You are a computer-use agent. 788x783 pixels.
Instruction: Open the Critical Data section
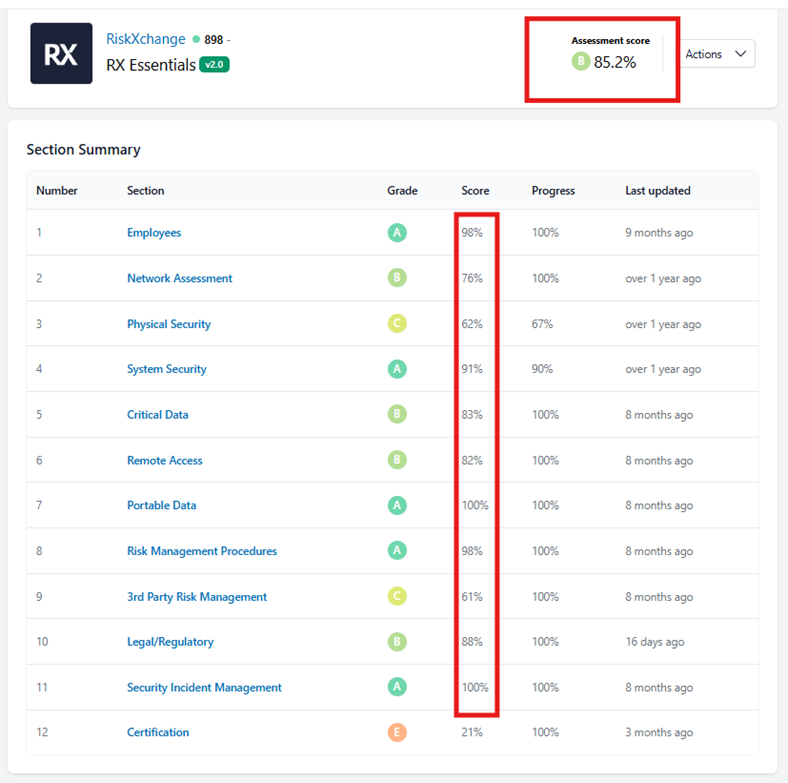[x=157, y=415]
